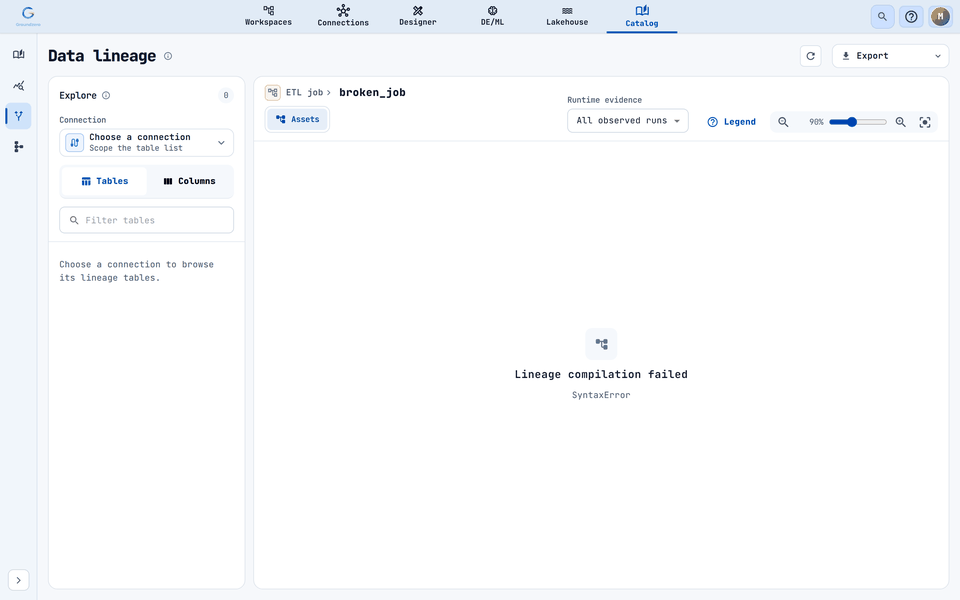
Task: Adjust the zoom level slider
Action: [858, 122]
